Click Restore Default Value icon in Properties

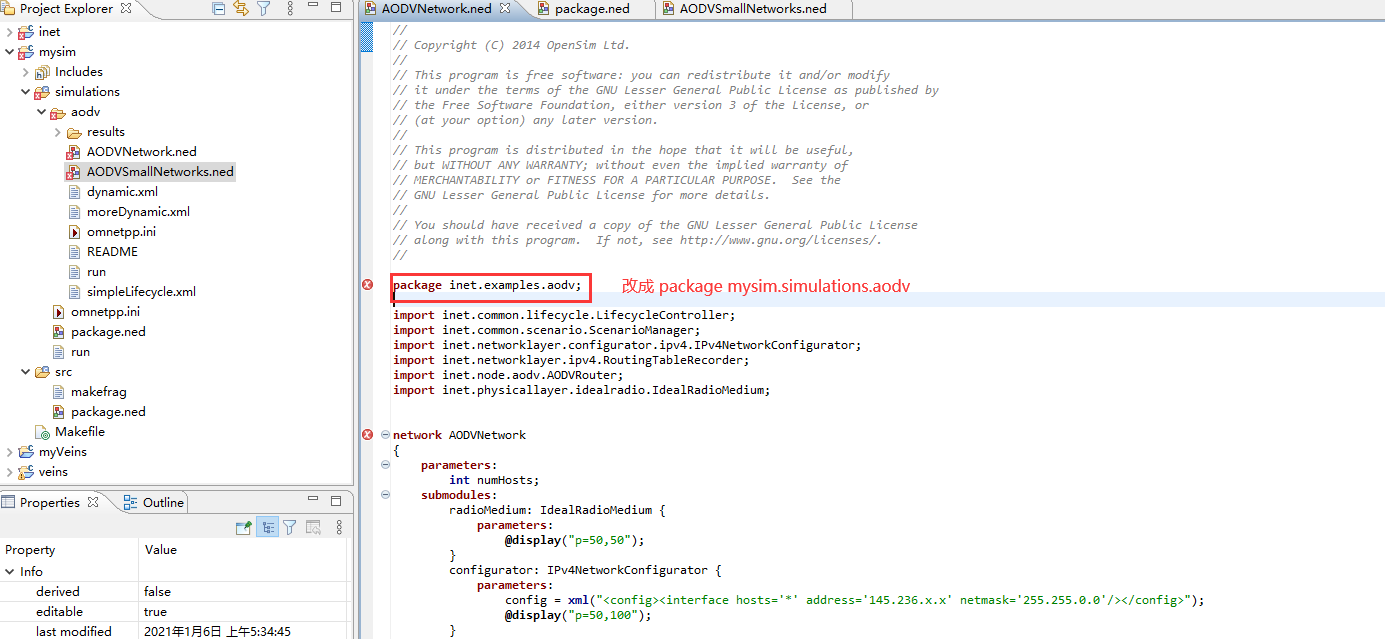pyautogui.click(x=313, y=527)
